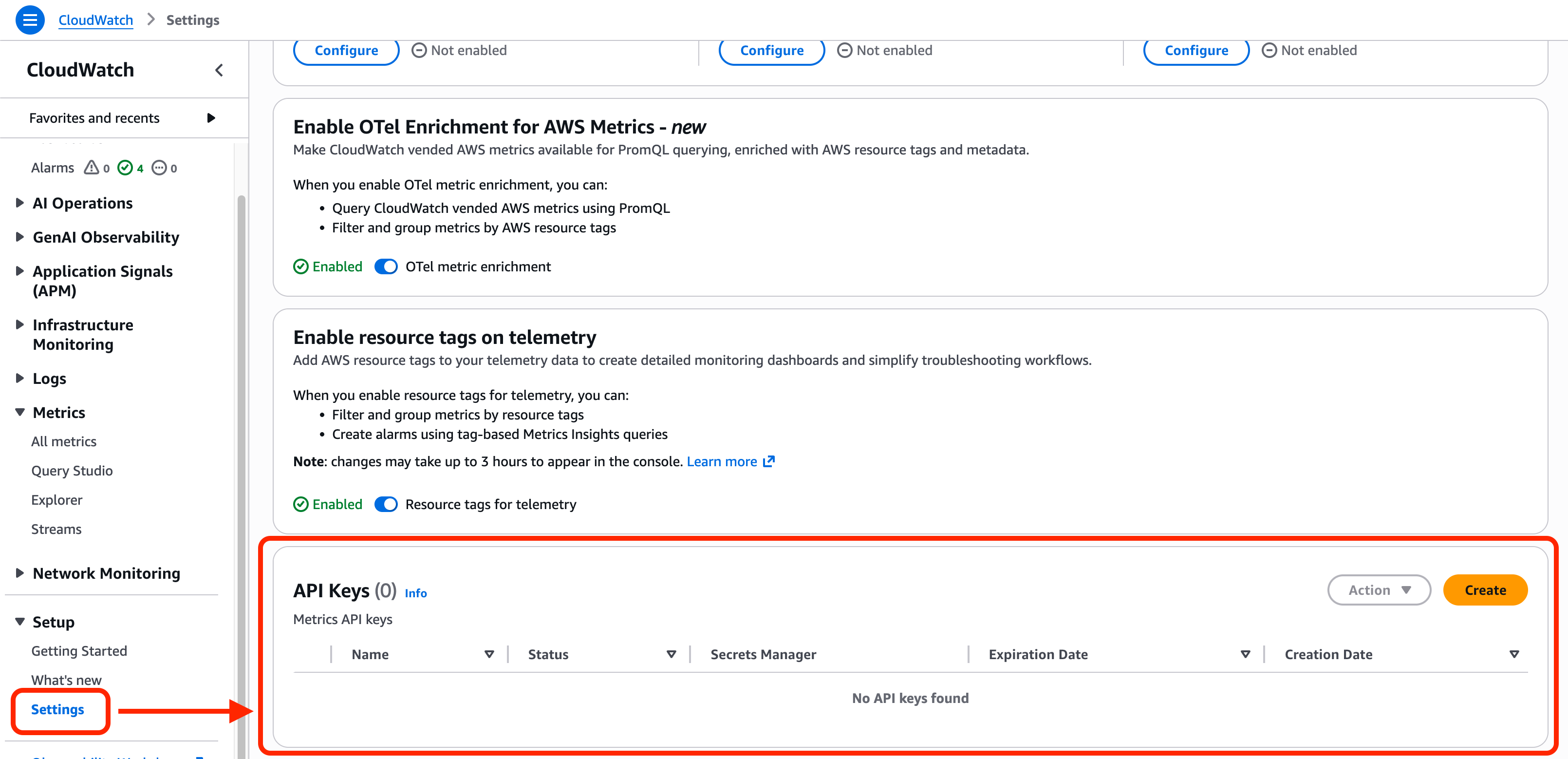Open Query Studio in sidebar
The height and width of the screenshot is (759, 1568).
(72, 470)
